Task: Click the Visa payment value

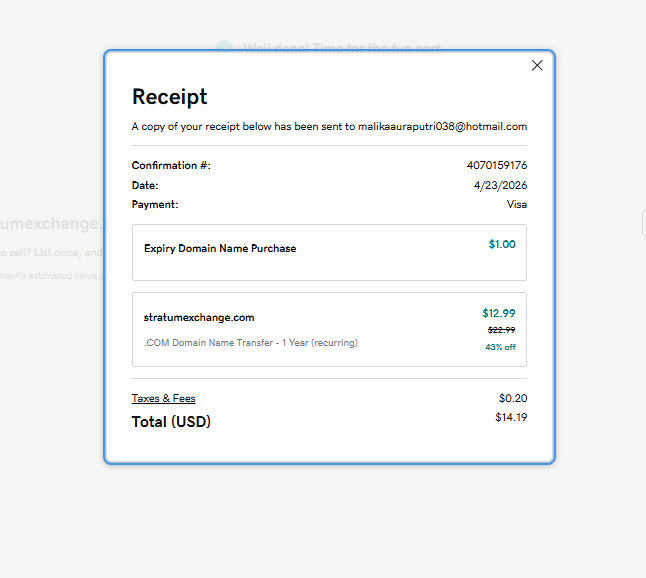Action: 516,204
